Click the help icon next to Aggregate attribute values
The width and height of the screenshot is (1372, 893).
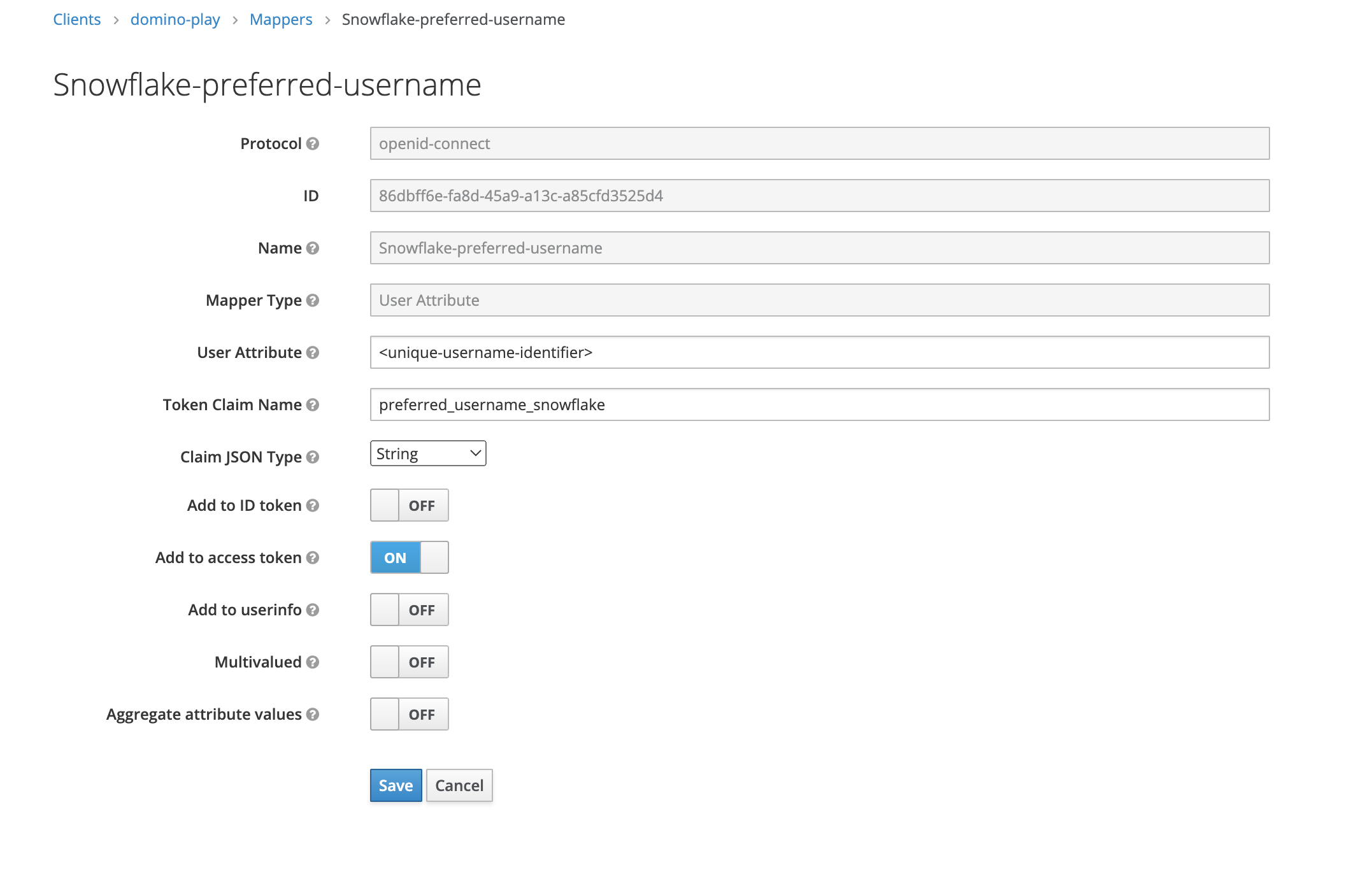(x=312, y=715)
